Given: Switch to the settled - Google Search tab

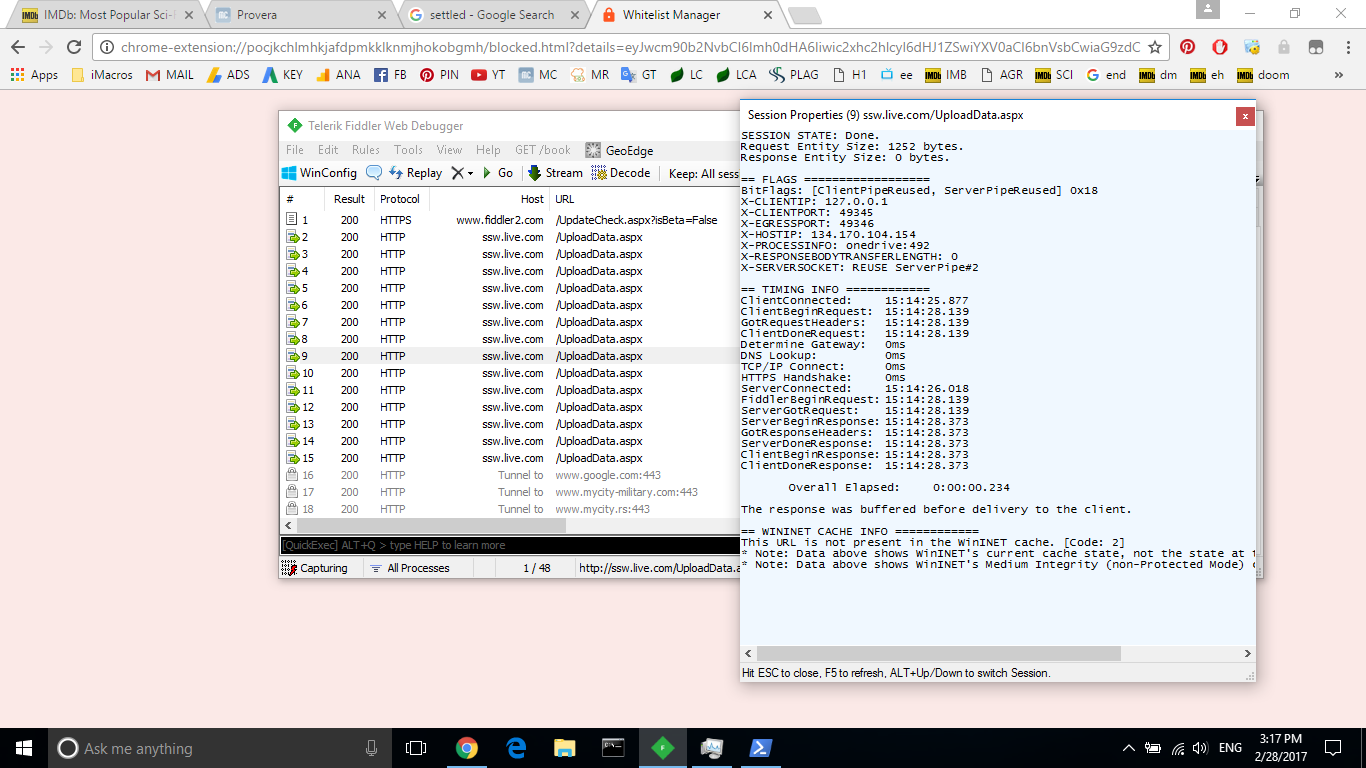Looking at the screenshot, I should pyautogui.click(x=493, y=15).
